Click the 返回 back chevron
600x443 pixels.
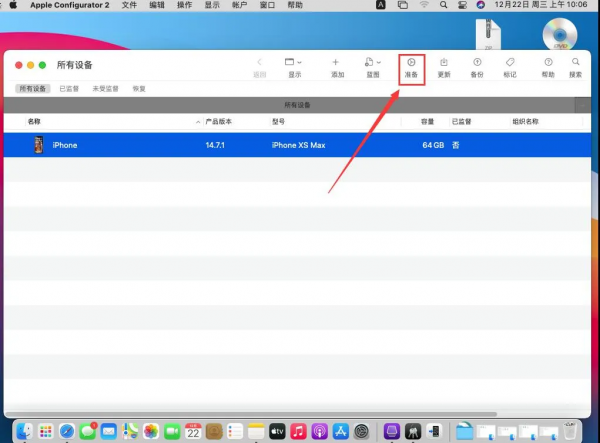point(259,62)
